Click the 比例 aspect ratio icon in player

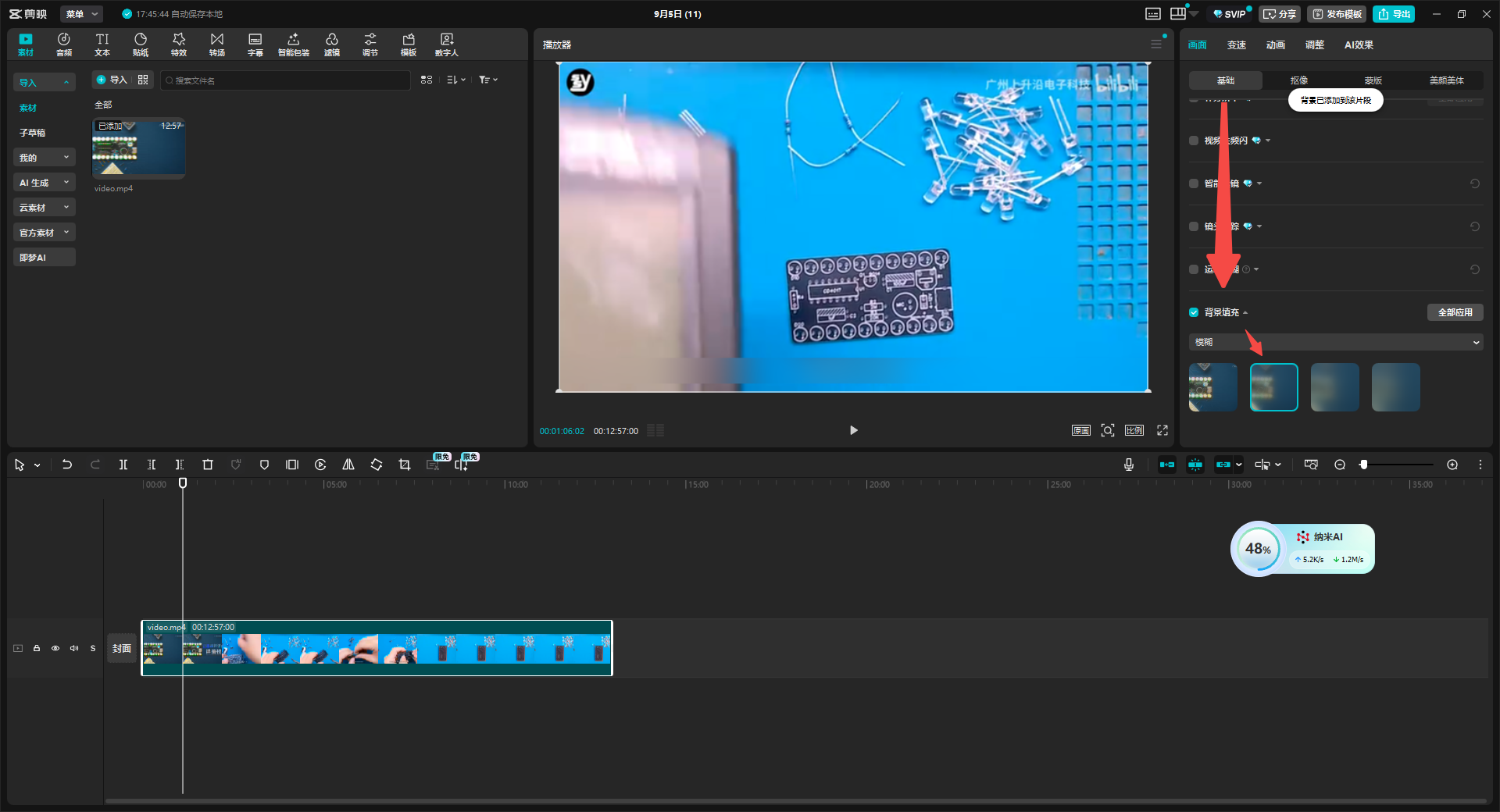[x=1134, y=430]
